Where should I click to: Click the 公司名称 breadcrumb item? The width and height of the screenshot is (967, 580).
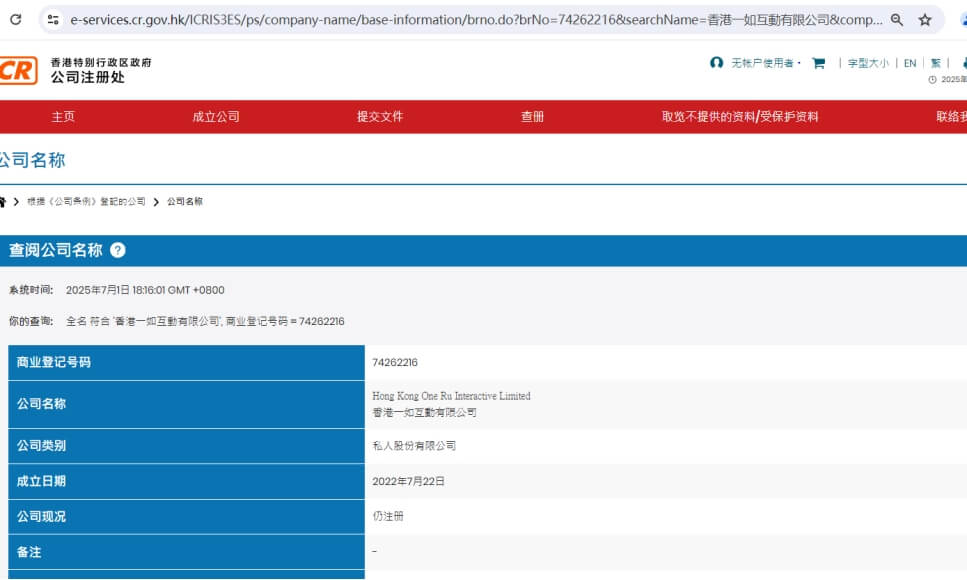point(185,202)
